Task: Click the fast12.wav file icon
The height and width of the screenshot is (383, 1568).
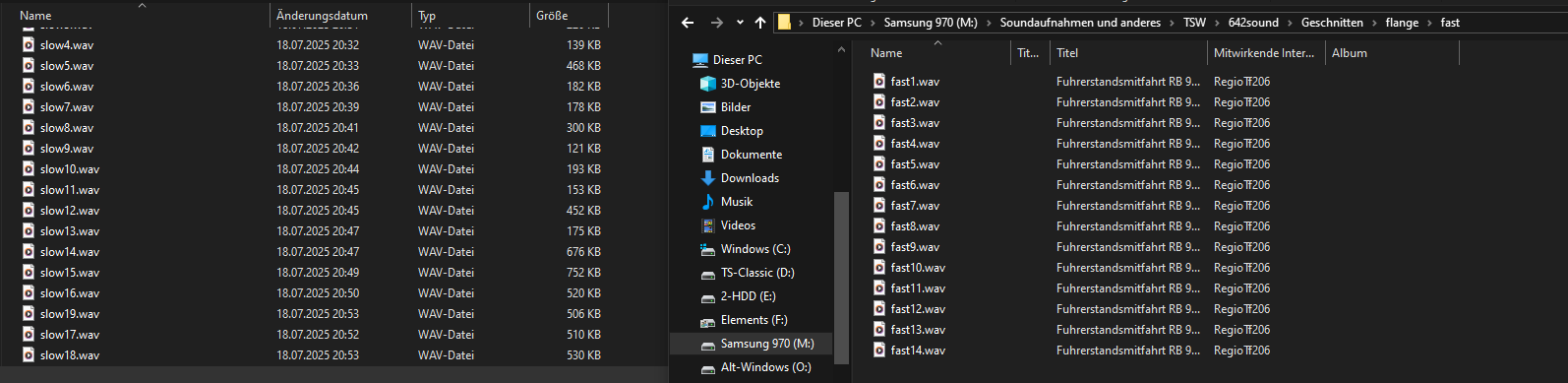Action: coord(878,309)
